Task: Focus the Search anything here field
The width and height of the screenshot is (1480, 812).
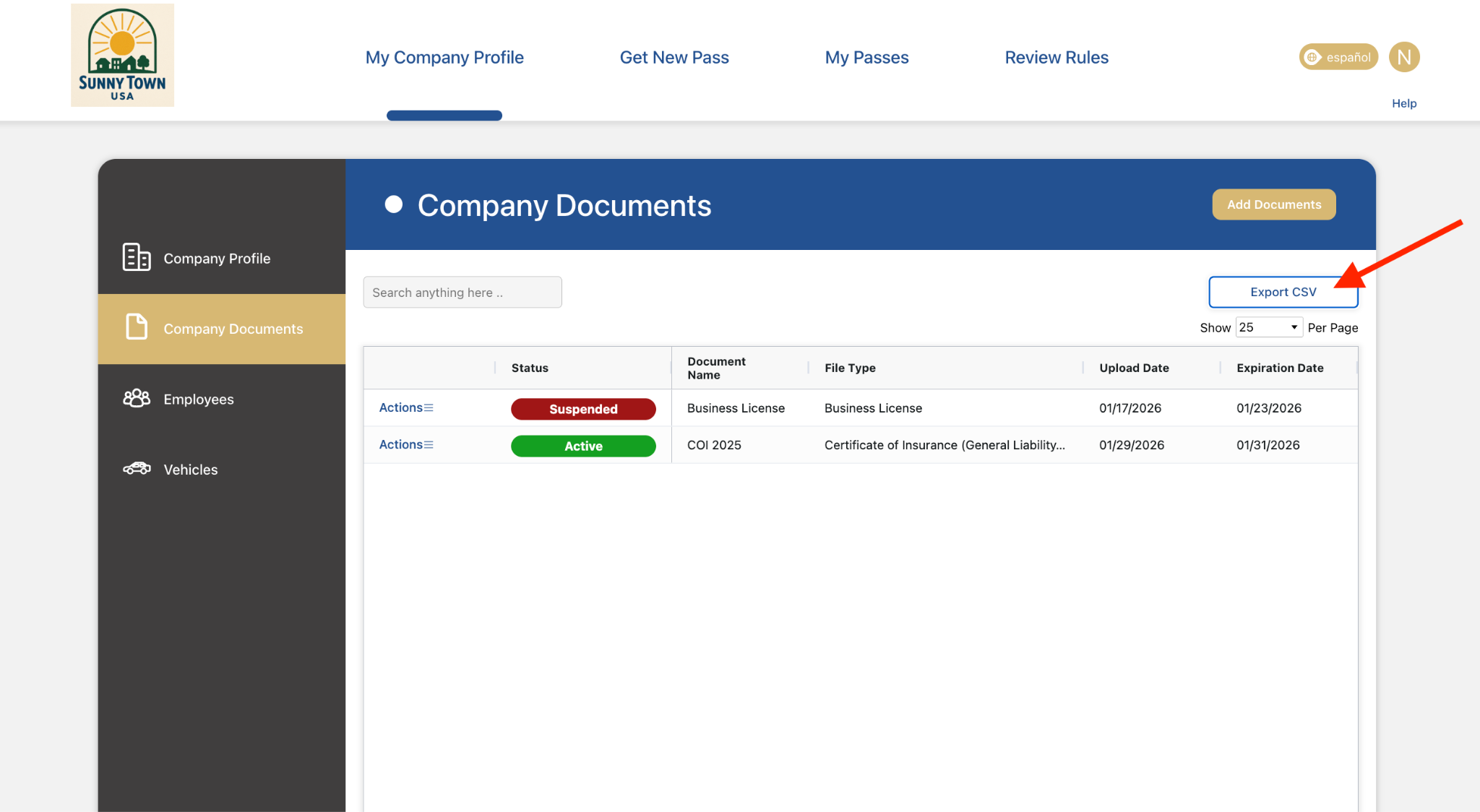Action: pos(462,293)
